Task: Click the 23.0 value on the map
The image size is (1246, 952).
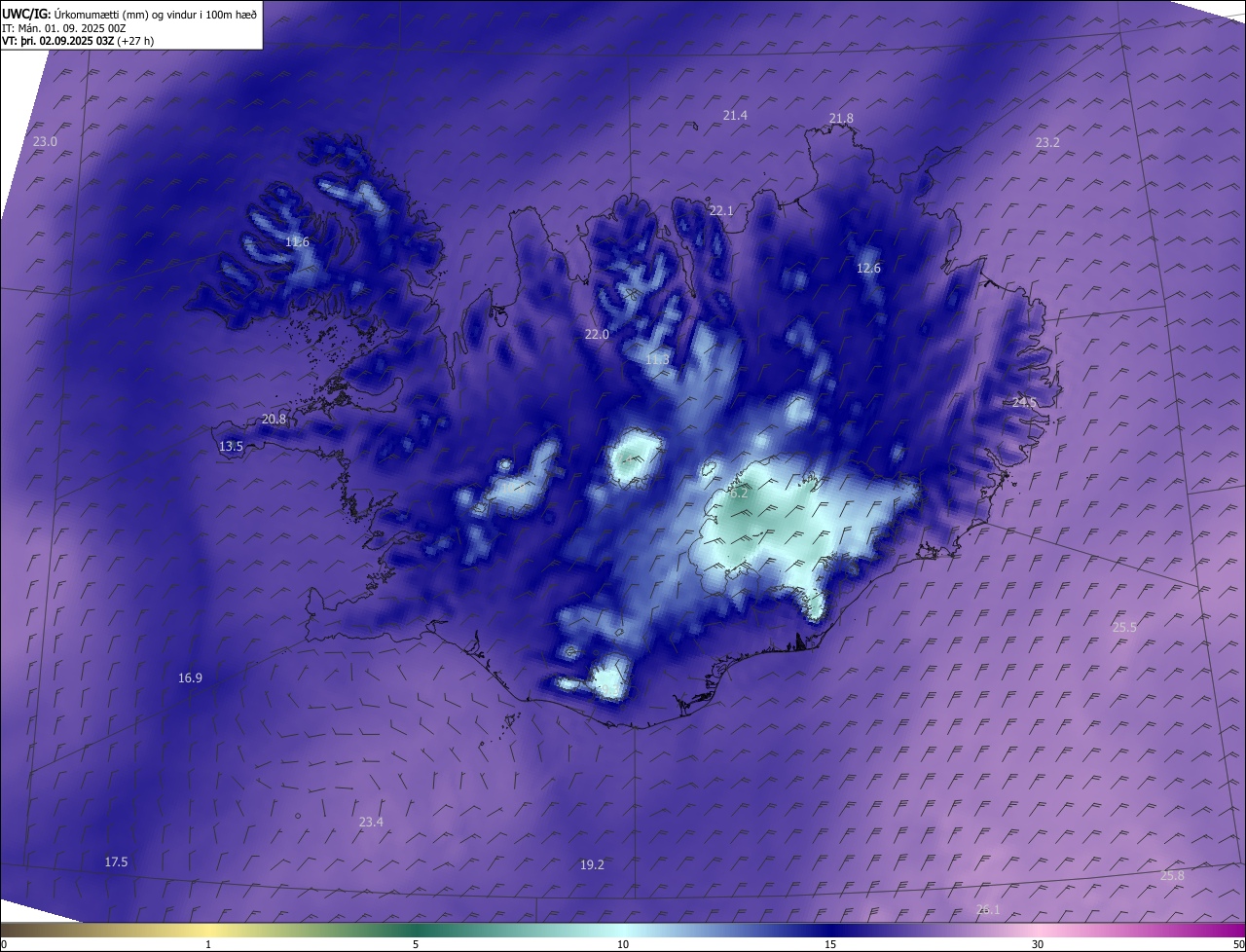Action: pos(46,142)
